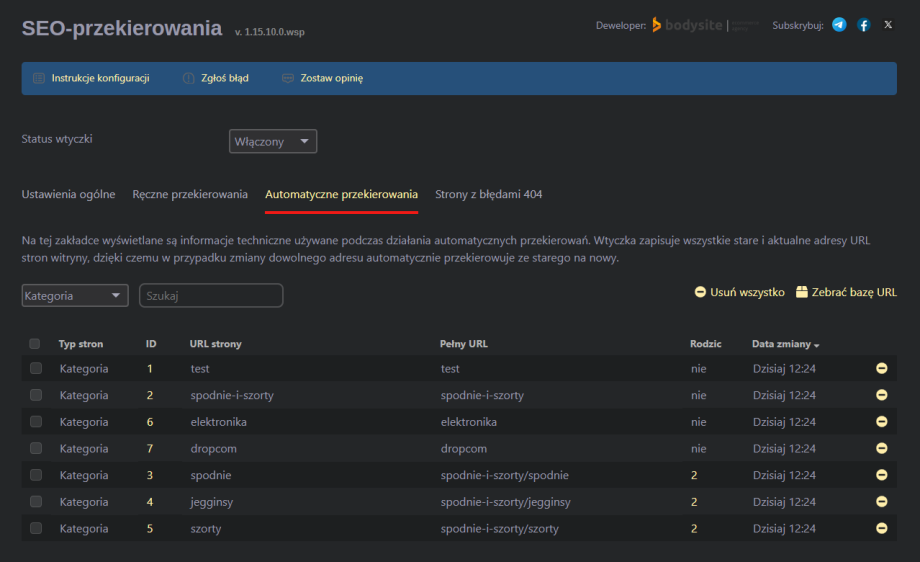
Task: Select the checkbox for the 'spodnie' row
Action: (36, 475)
